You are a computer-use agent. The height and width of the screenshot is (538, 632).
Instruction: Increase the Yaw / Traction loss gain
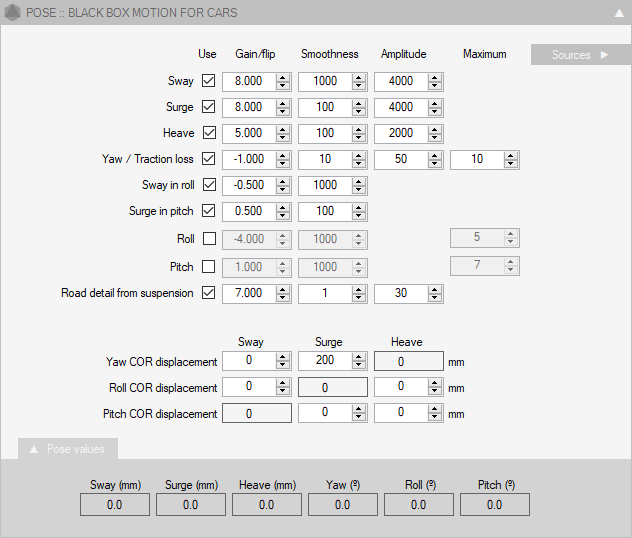click(283, 156)
